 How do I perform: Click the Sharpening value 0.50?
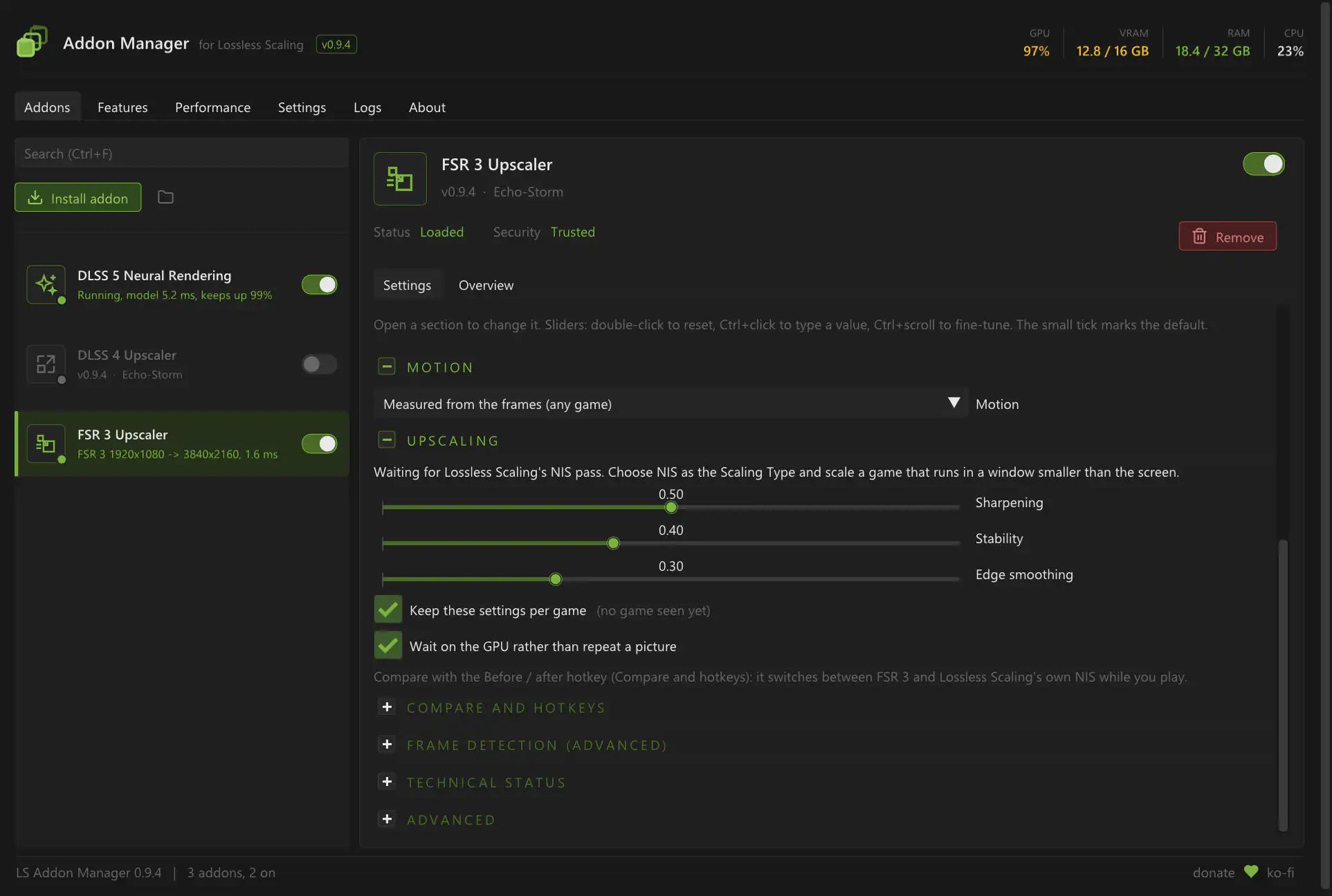point(670,494)
